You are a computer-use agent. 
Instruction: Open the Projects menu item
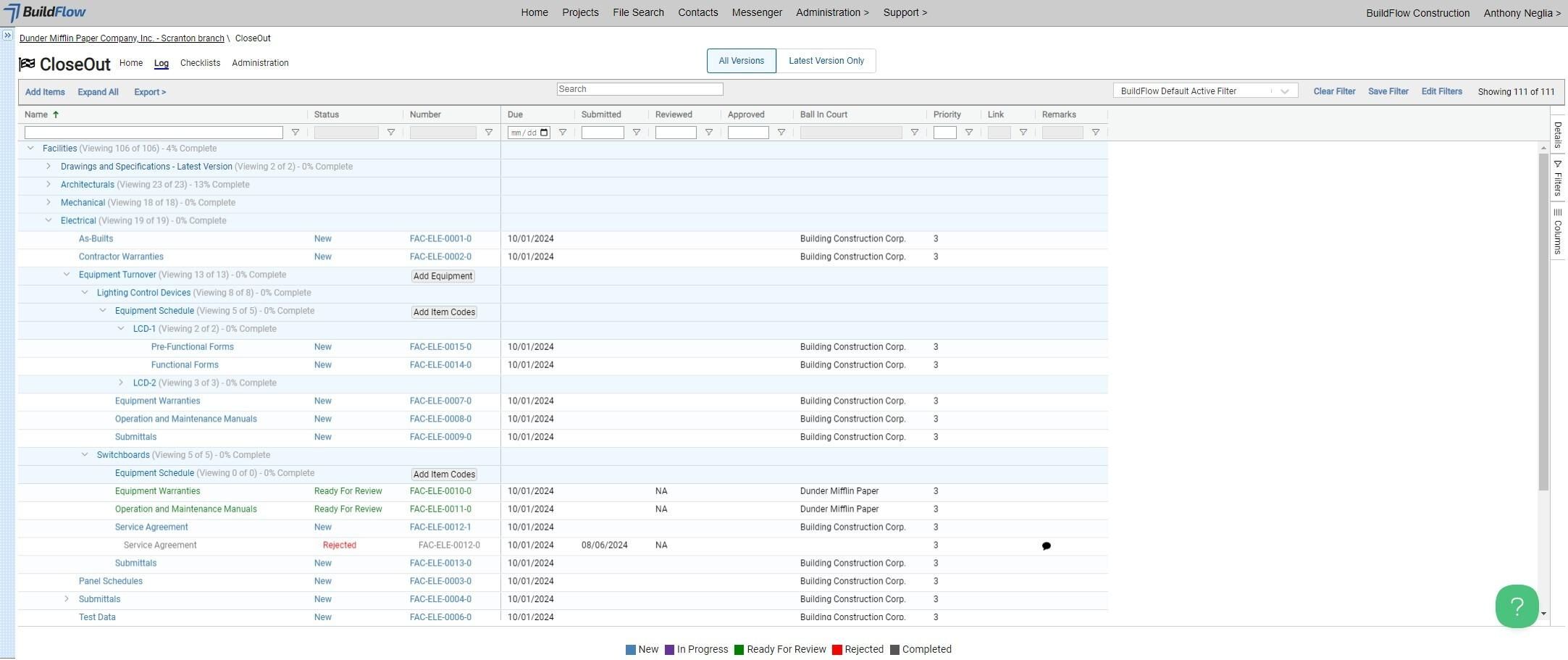pos(580,12)
